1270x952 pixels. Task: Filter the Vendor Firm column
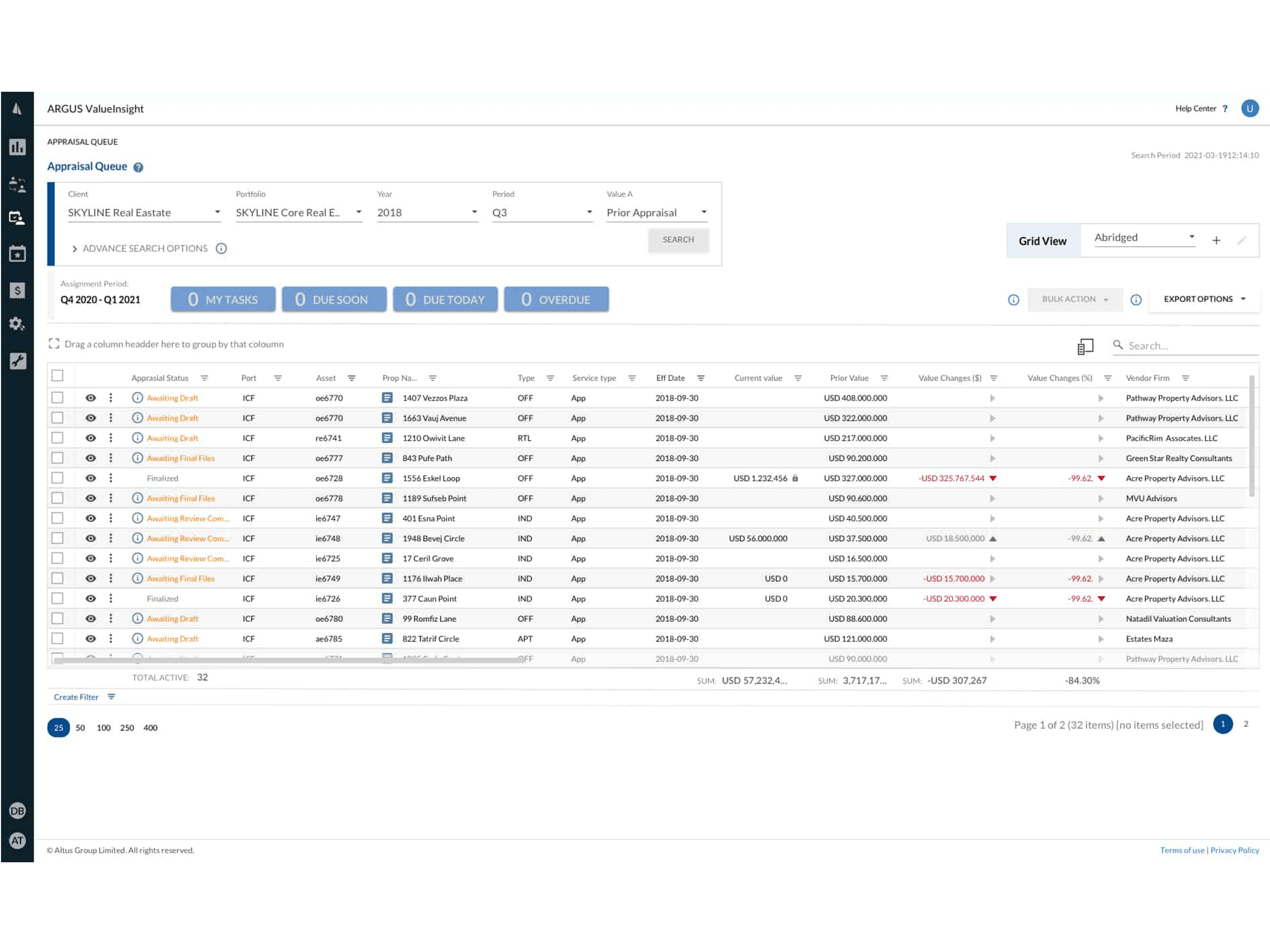pos(1186,378)
